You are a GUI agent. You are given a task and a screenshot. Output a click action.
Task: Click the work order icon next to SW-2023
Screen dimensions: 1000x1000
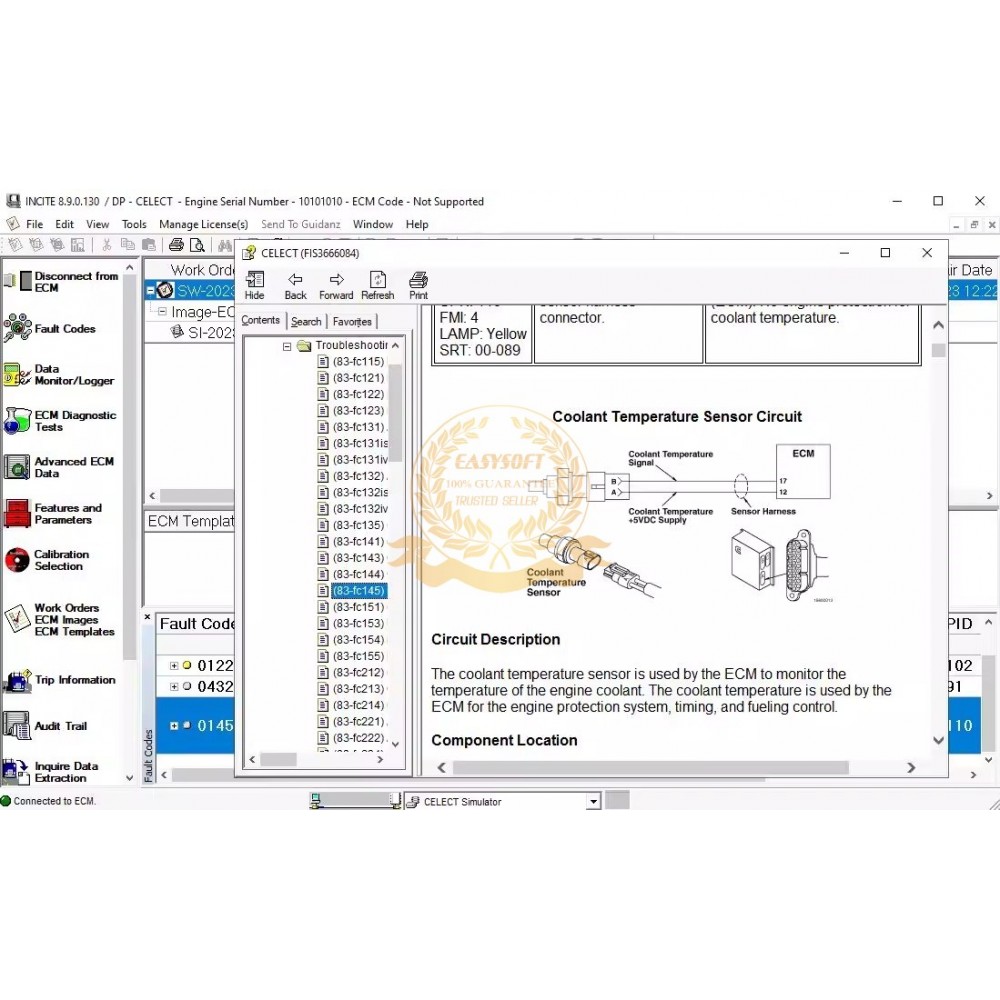pyautogui.click(x=165, y=290)
